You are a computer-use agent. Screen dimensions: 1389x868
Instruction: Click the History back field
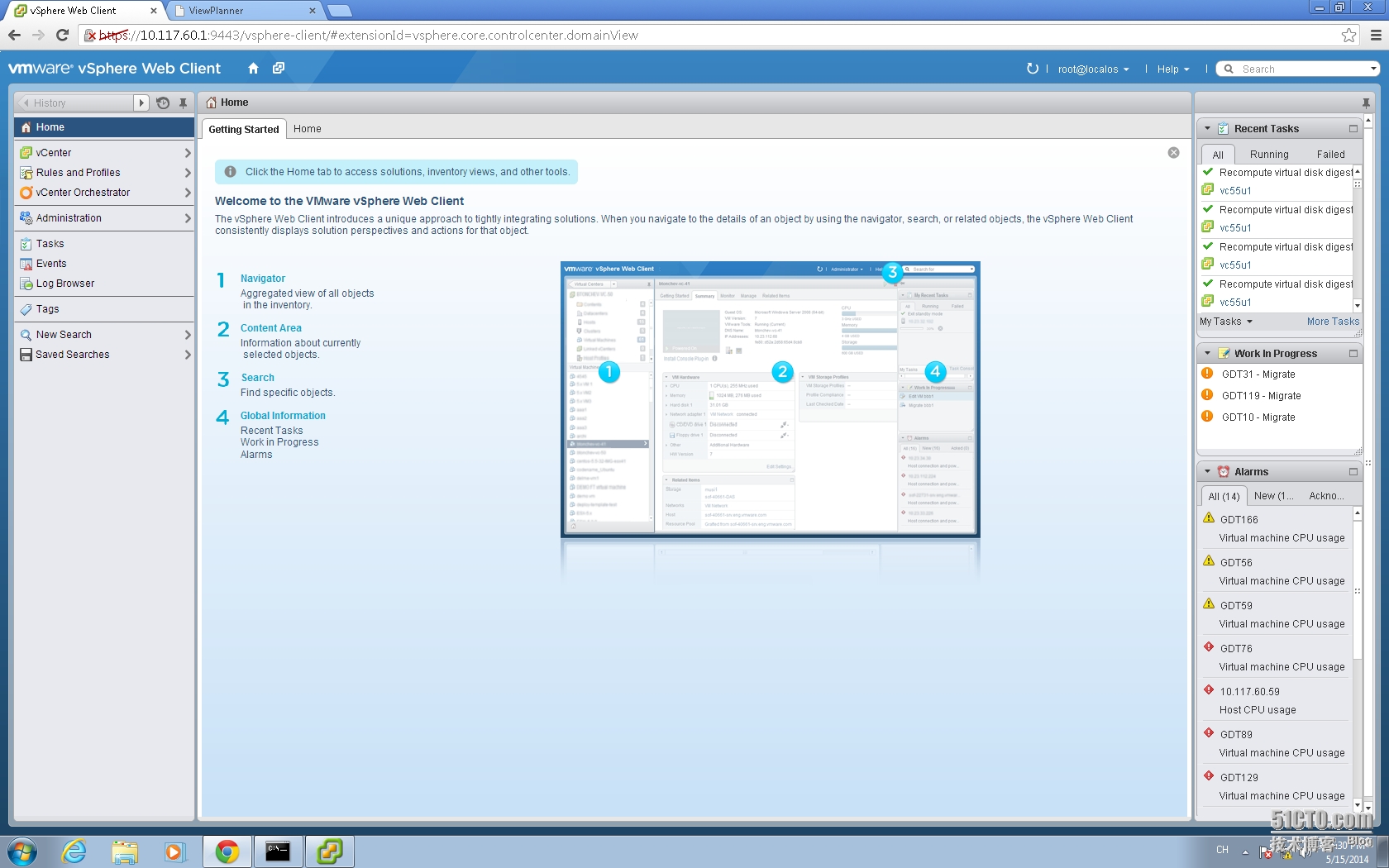pyautogui.click(x=76, y=103)
